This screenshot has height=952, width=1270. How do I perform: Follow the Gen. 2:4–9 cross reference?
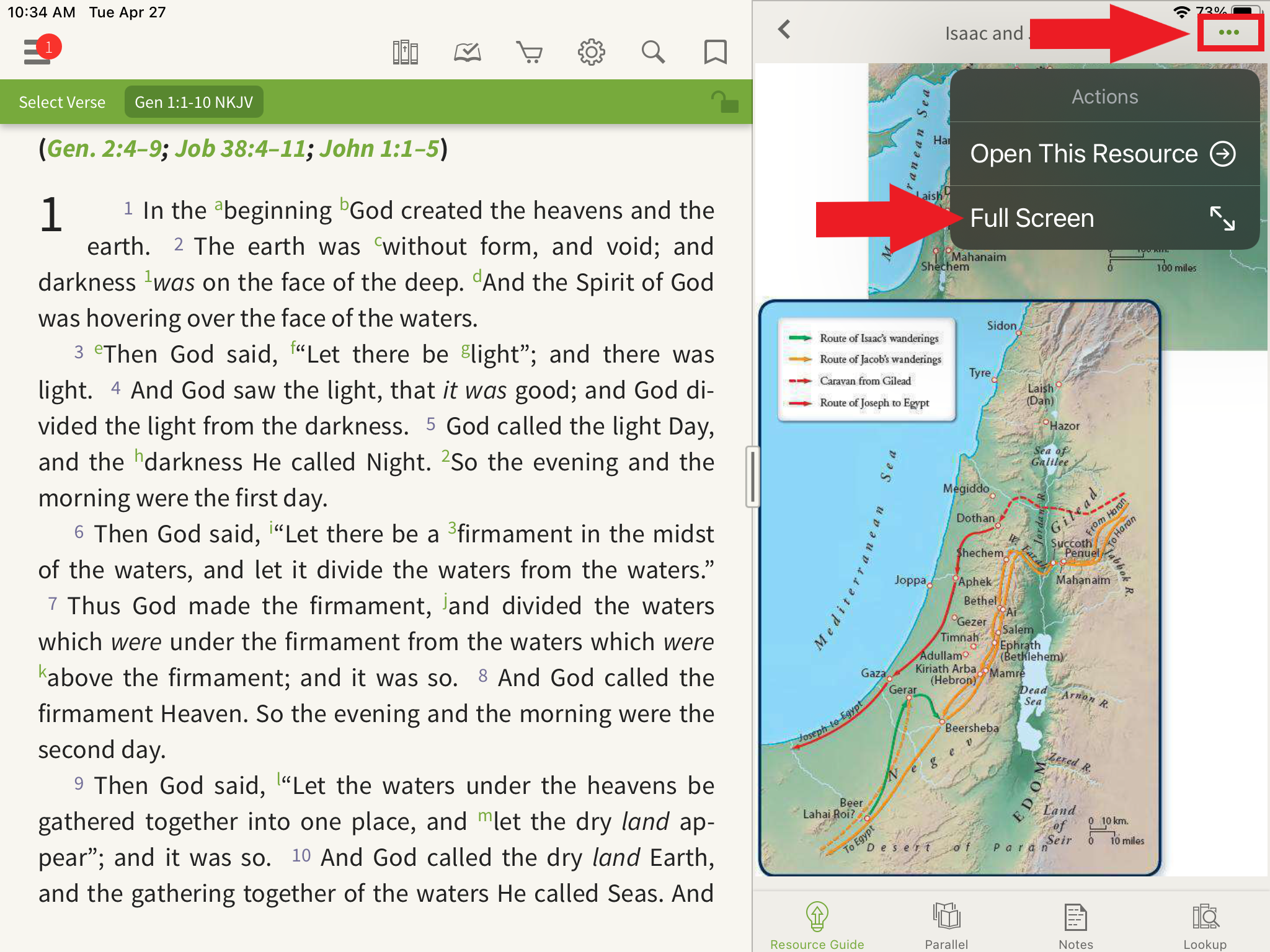click(104, 149)
